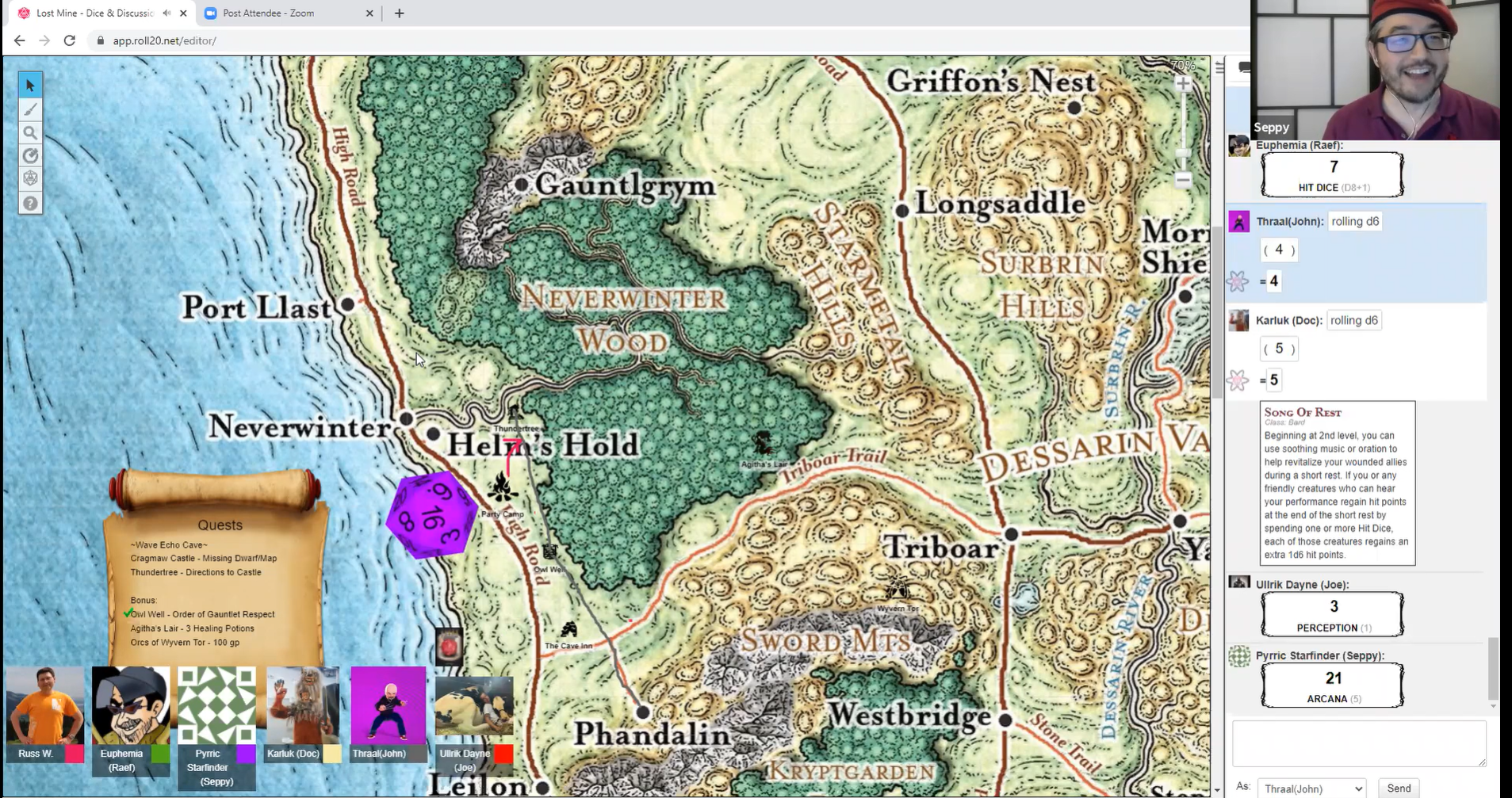Click 'Agatha's Lair - 3 Healing Potions' text
The width and height of the screenshot is (1512, 798).
coord(193,628)
